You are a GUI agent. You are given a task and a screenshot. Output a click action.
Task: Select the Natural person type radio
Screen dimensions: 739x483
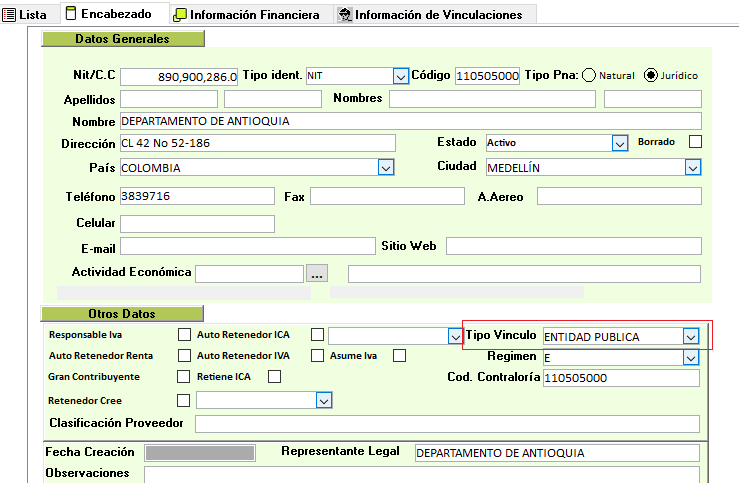(x=589, y=75)
